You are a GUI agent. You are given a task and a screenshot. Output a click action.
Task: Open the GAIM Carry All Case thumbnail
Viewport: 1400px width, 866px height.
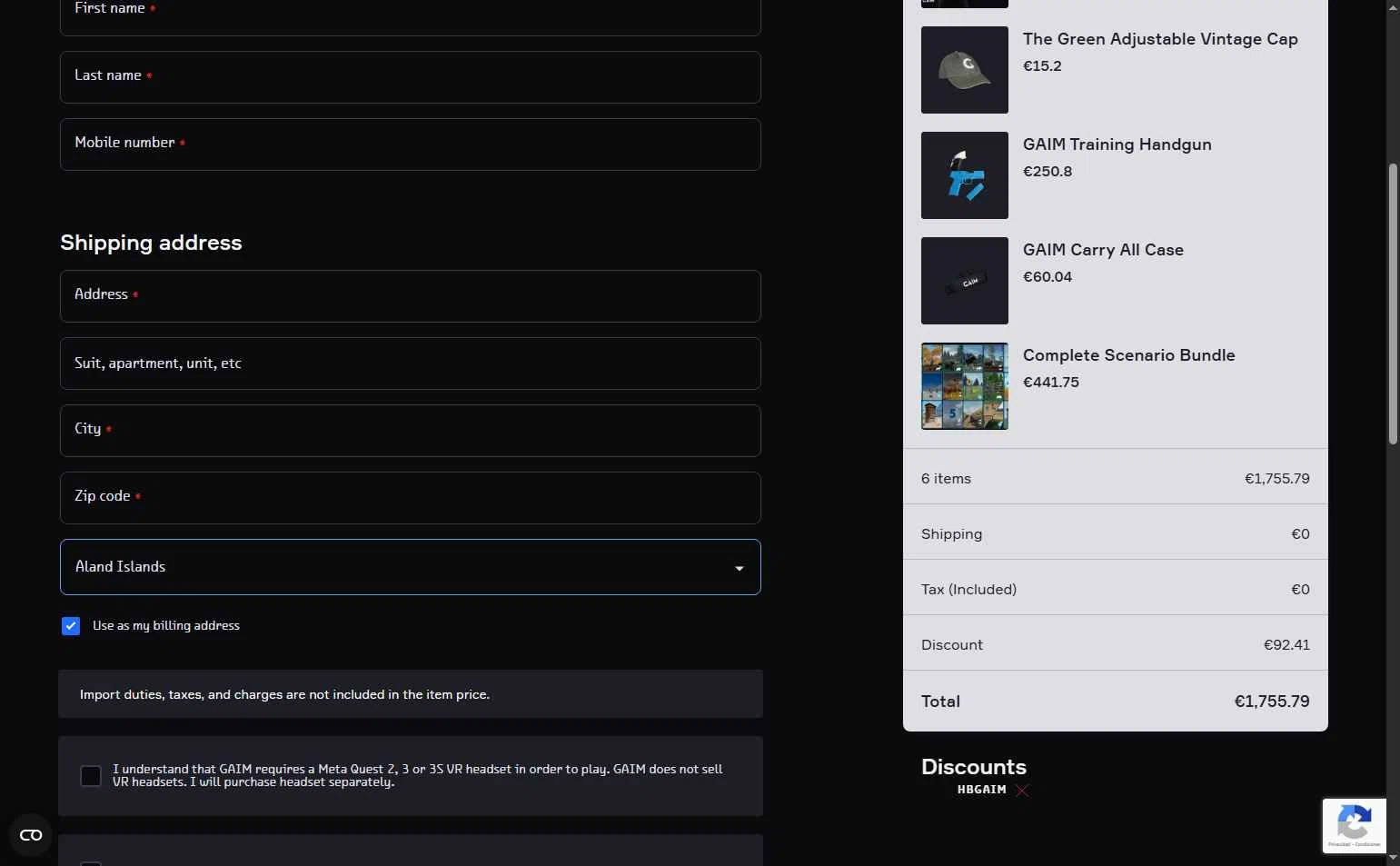965,281
